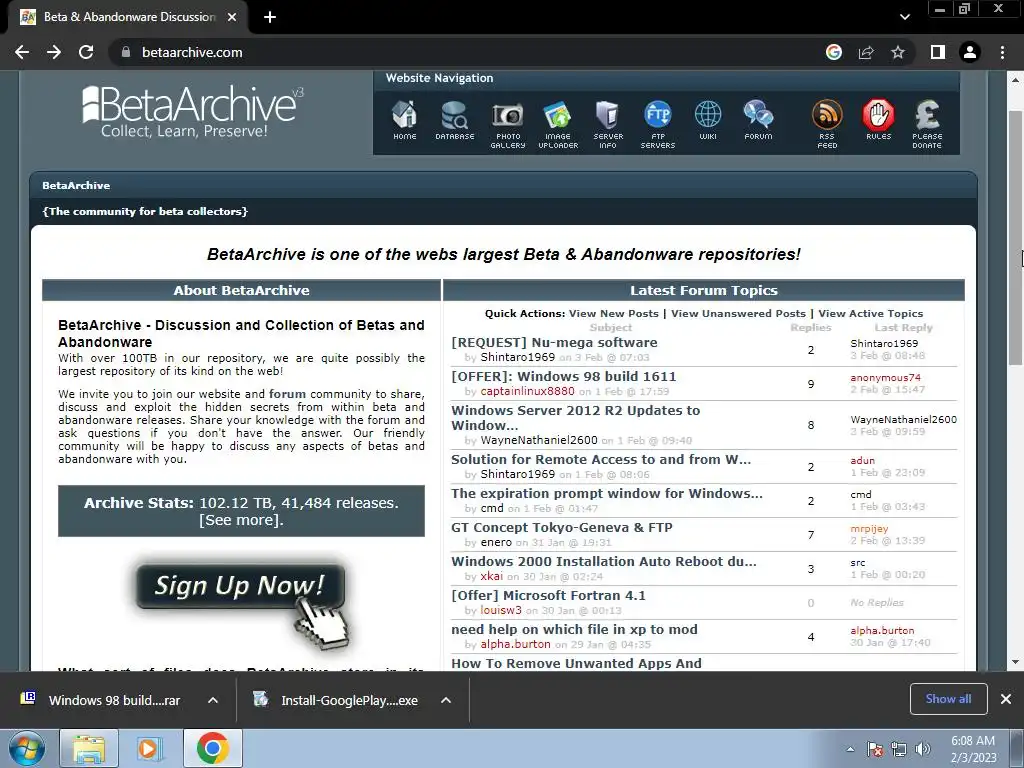Open the Wiki globe icon
1024x768 pixels.
[708, 120]
